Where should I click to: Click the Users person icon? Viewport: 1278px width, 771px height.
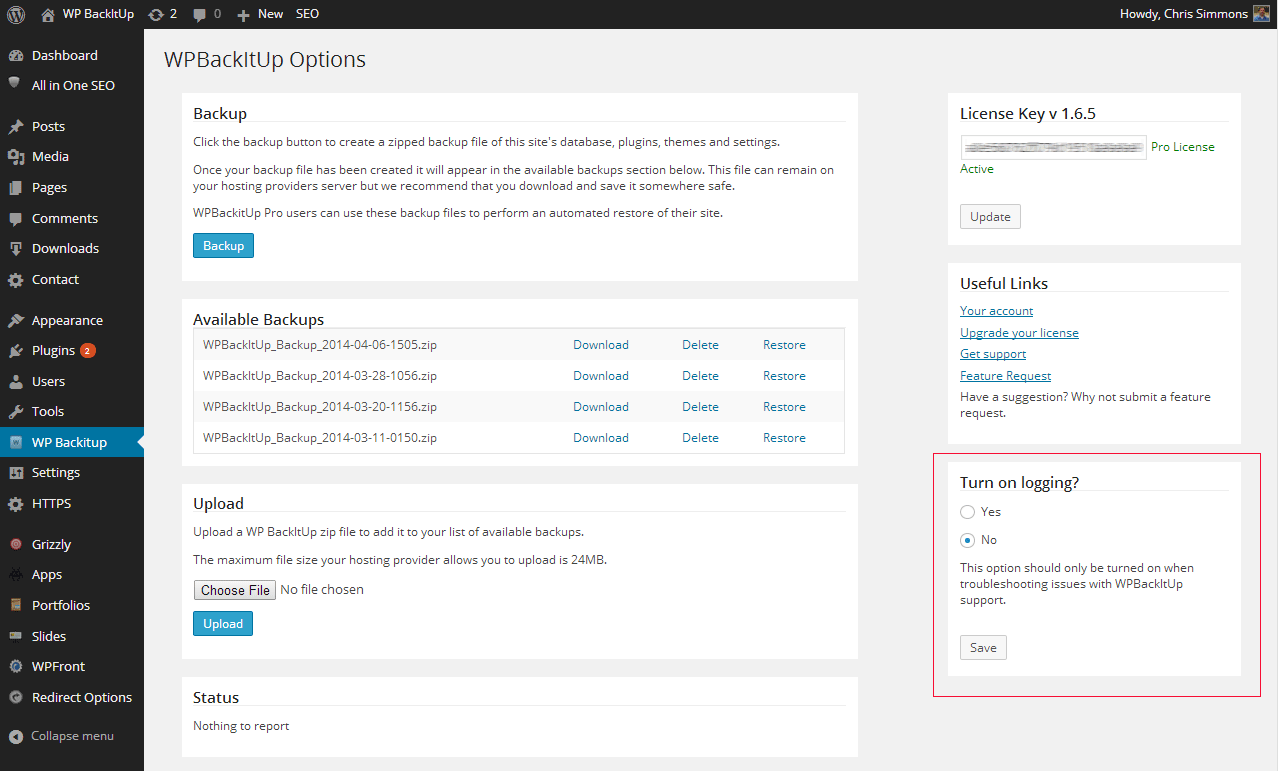tap(15, 381)
